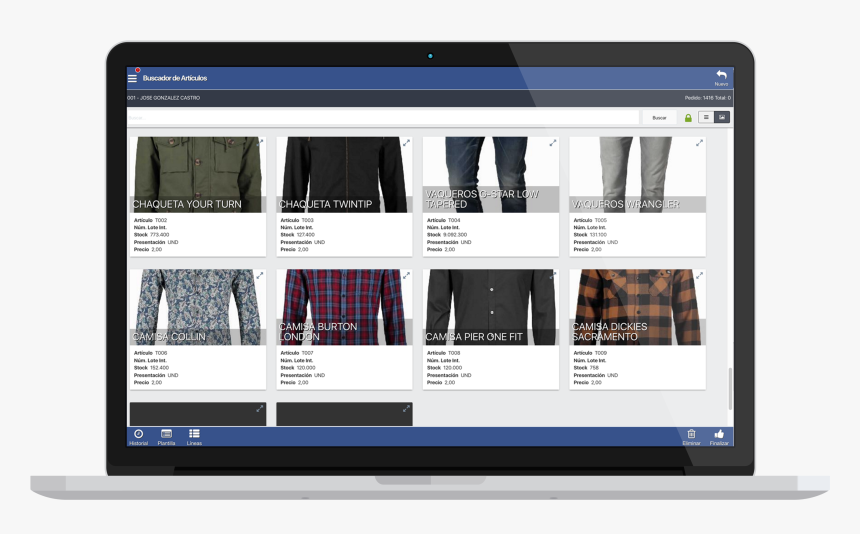Click customer name 001 - JOSE GONZALEZ CASTRO
860x534 pixels.
pos(164,98)
